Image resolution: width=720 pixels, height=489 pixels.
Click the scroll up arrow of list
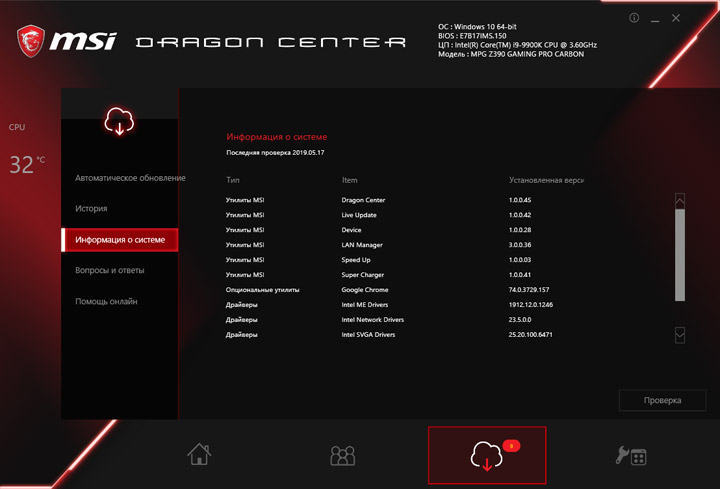coord(680,201)
